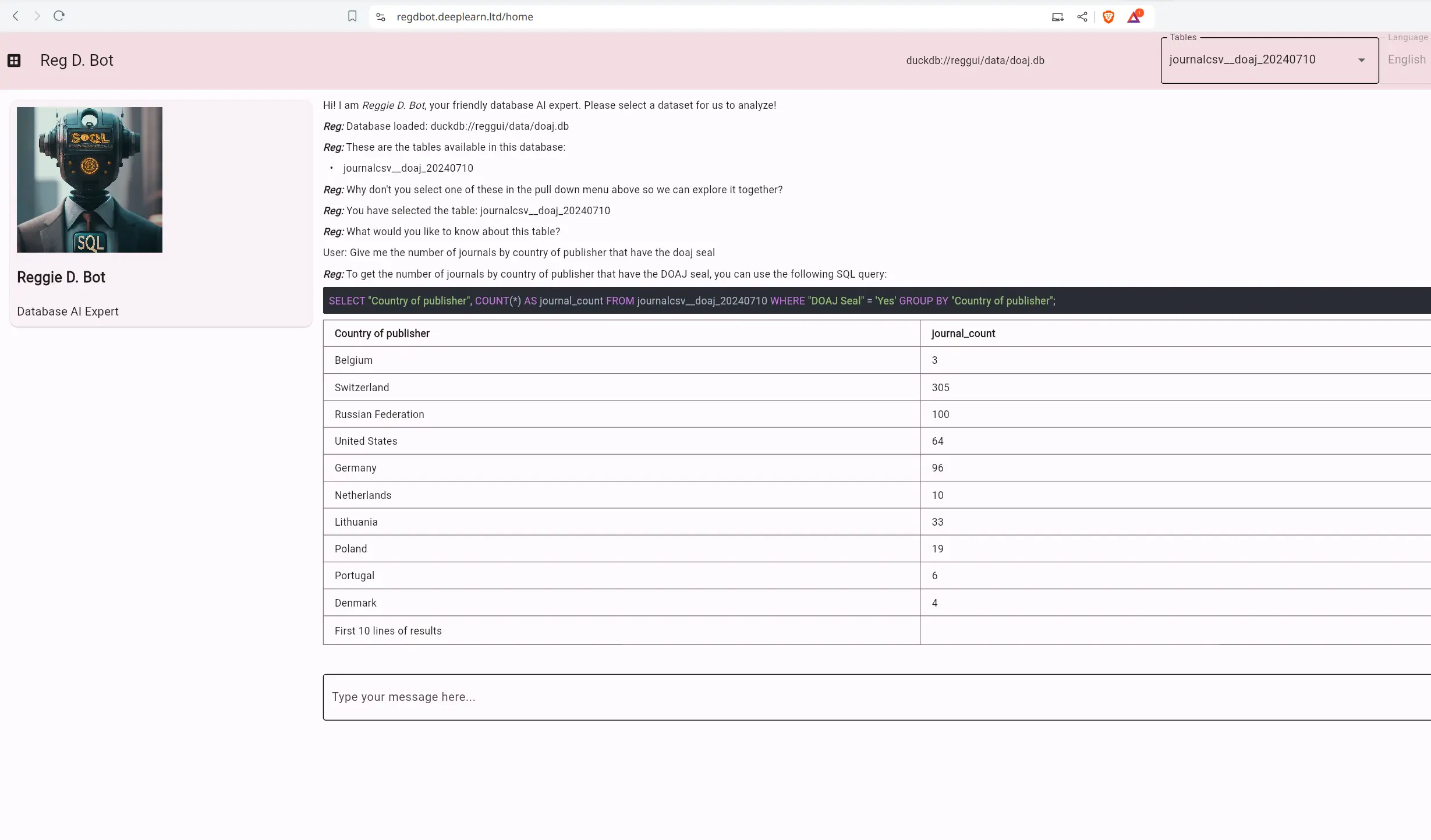Click the Reggie D. Bot avatar icon

89,179
